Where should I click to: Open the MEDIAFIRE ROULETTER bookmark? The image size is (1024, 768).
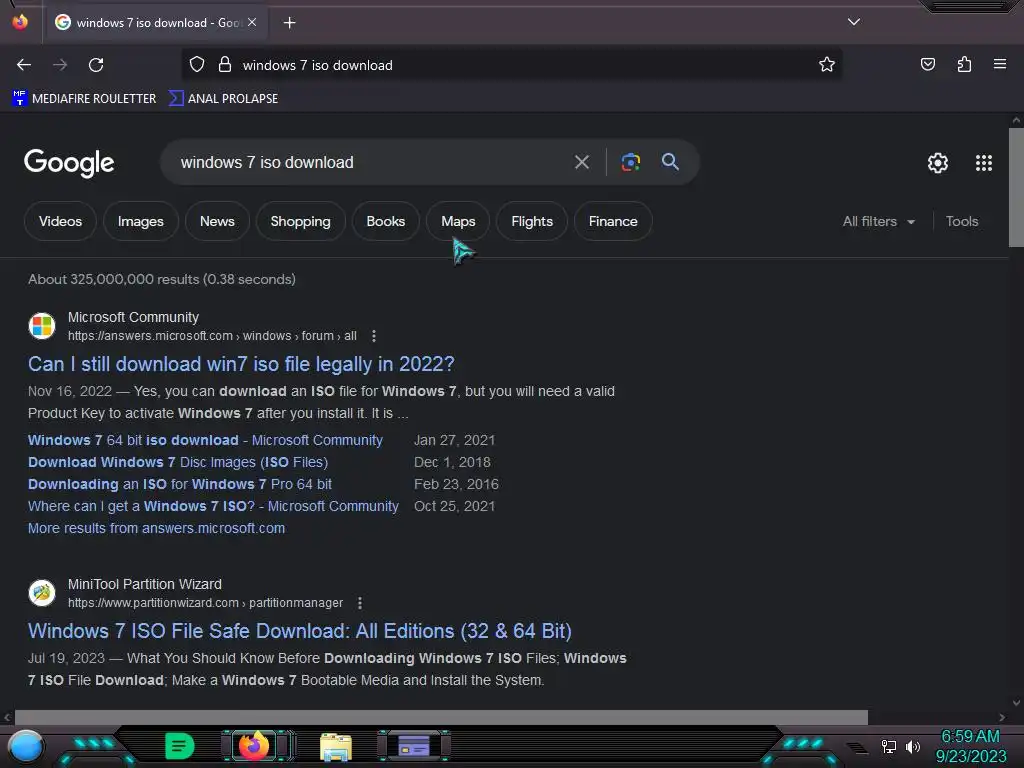[84, 99]
